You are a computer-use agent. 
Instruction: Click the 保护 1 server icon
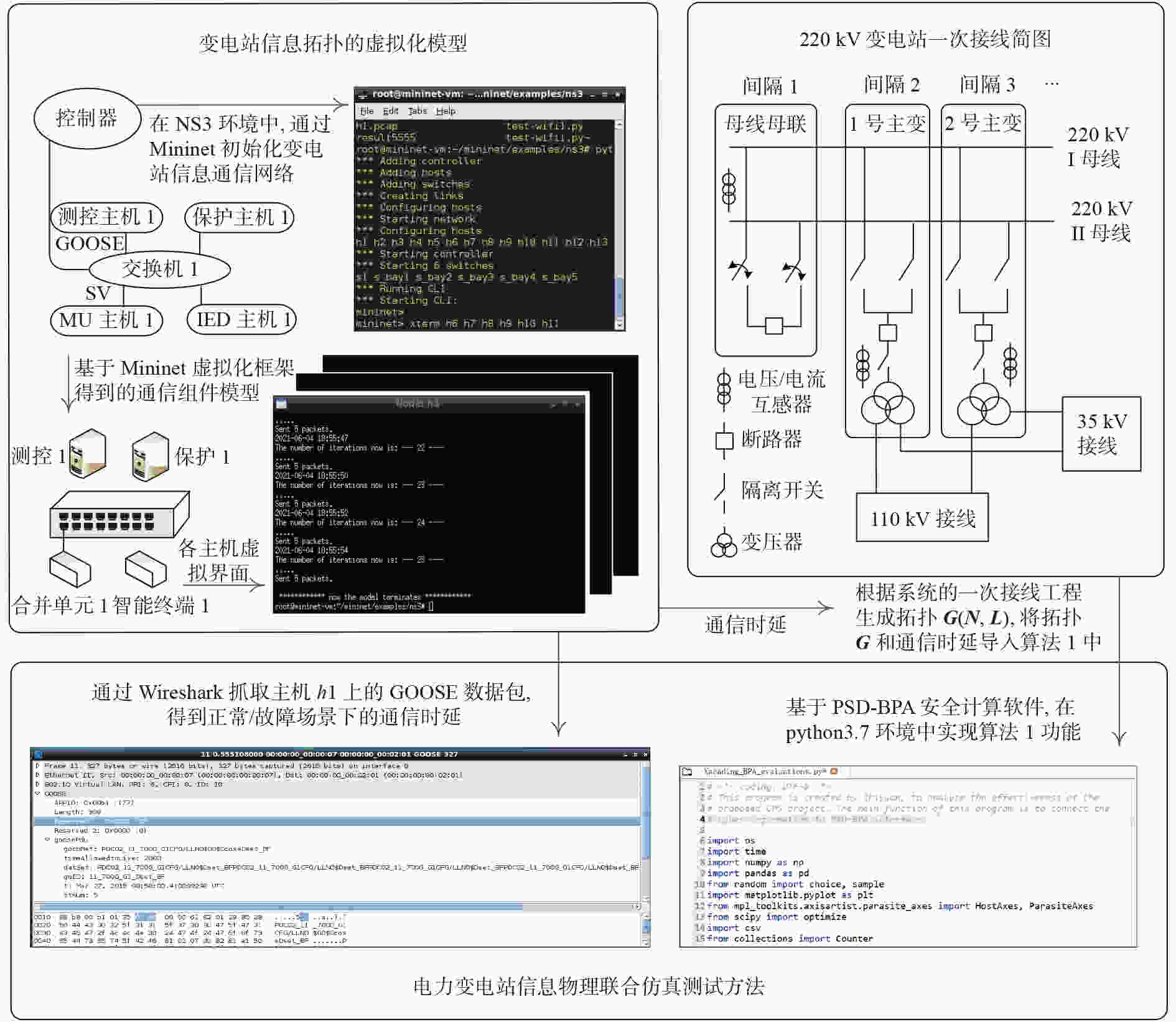tap(150, 456)
